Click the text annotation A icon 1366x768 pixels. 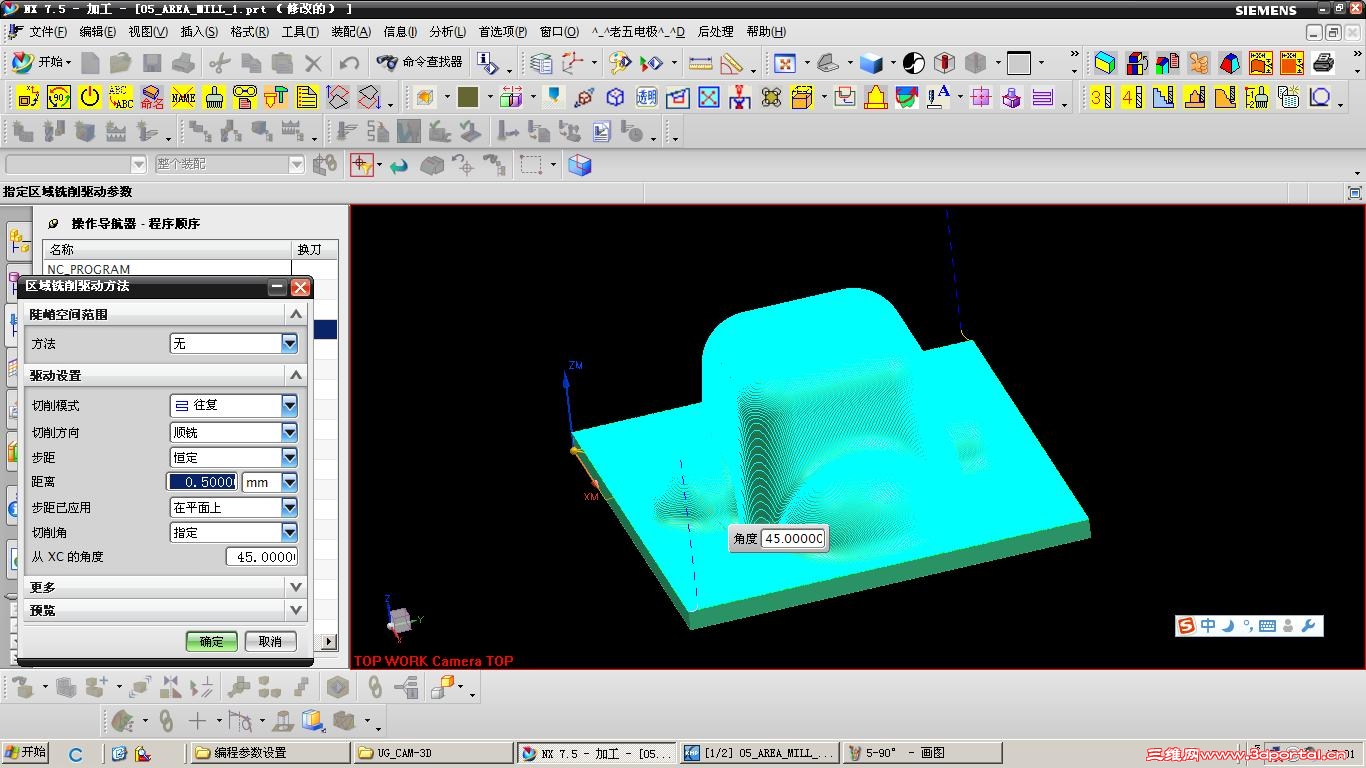(x=937, y=97)
